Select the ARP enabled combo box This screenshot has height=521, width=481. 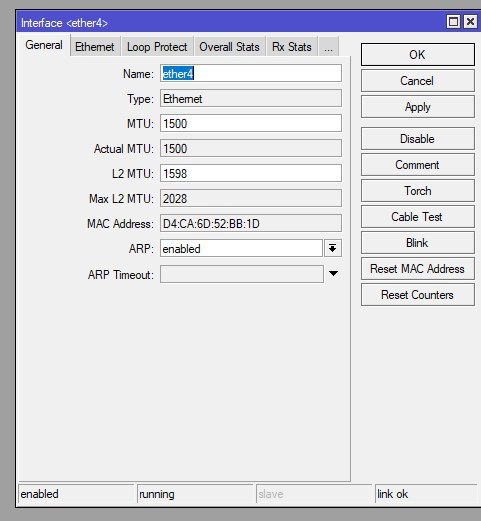click(241, 248)
